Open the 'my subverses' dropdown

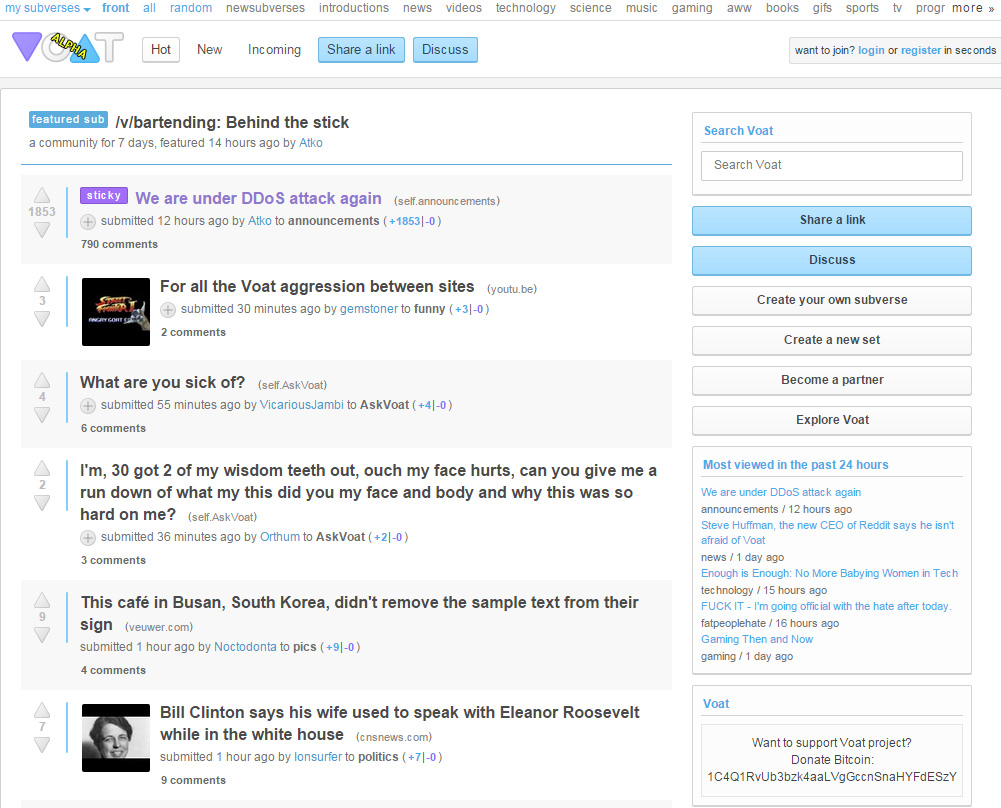point(48,8)
